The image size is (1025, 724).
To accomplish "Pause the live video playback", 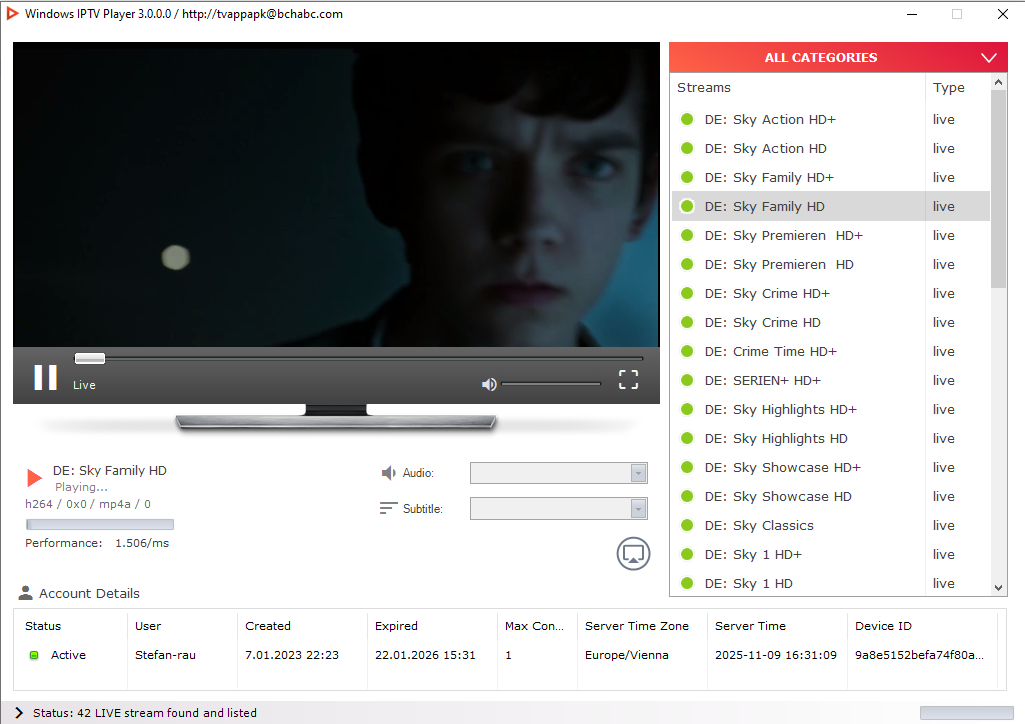I will (x=45, y=377).
